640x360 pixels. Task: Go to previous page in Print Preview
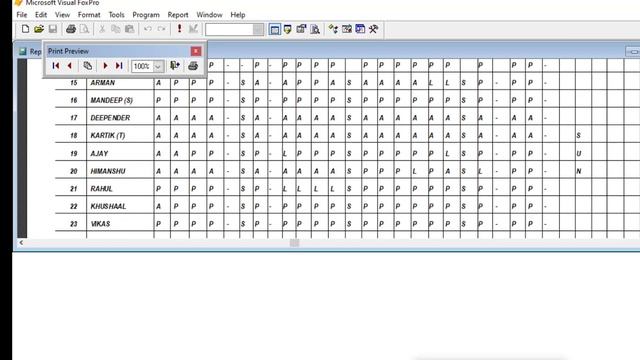(x=69, y=66)
